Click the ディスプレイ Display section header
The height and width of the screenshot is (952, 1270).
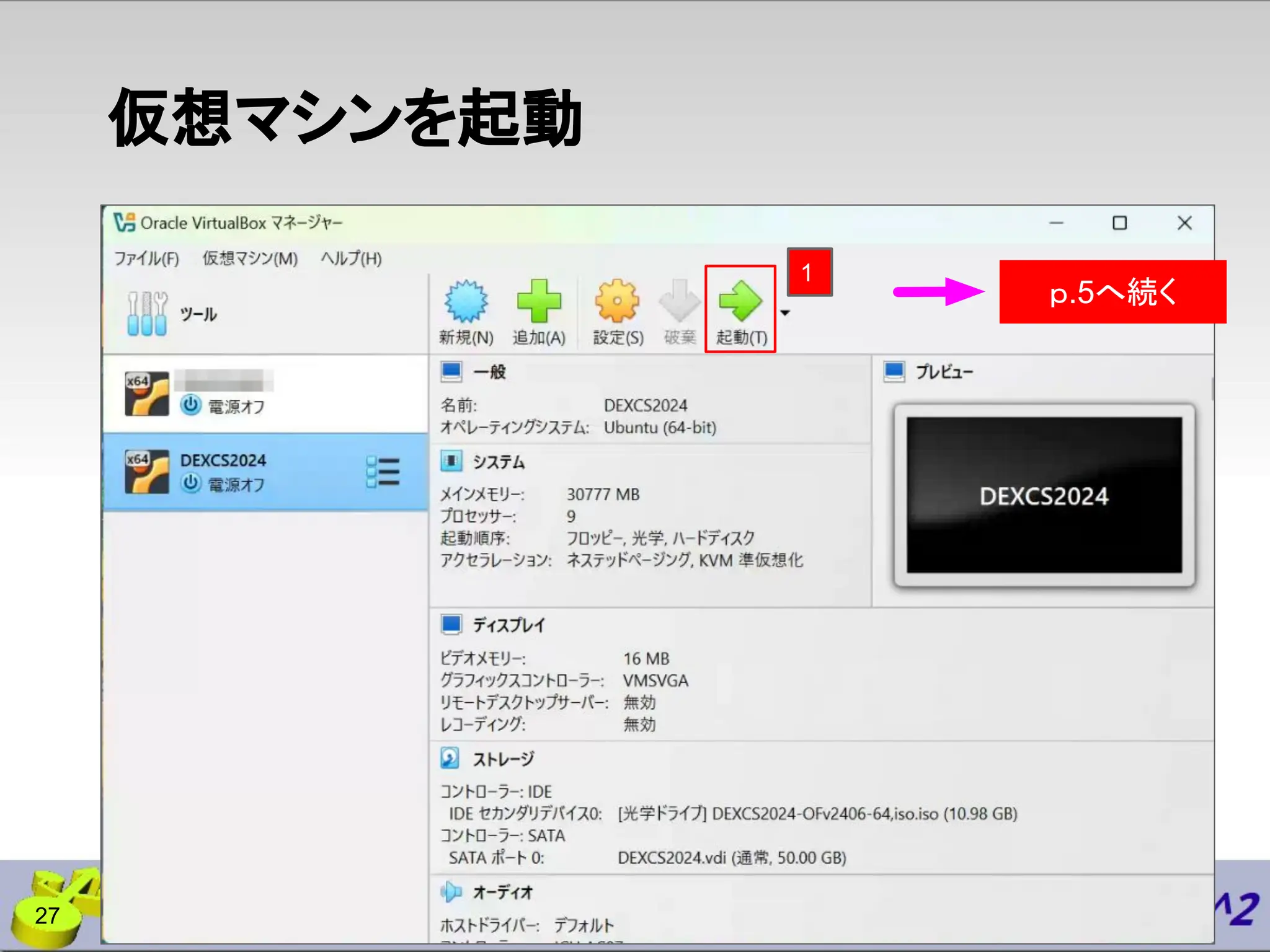(x=508, y=625)
